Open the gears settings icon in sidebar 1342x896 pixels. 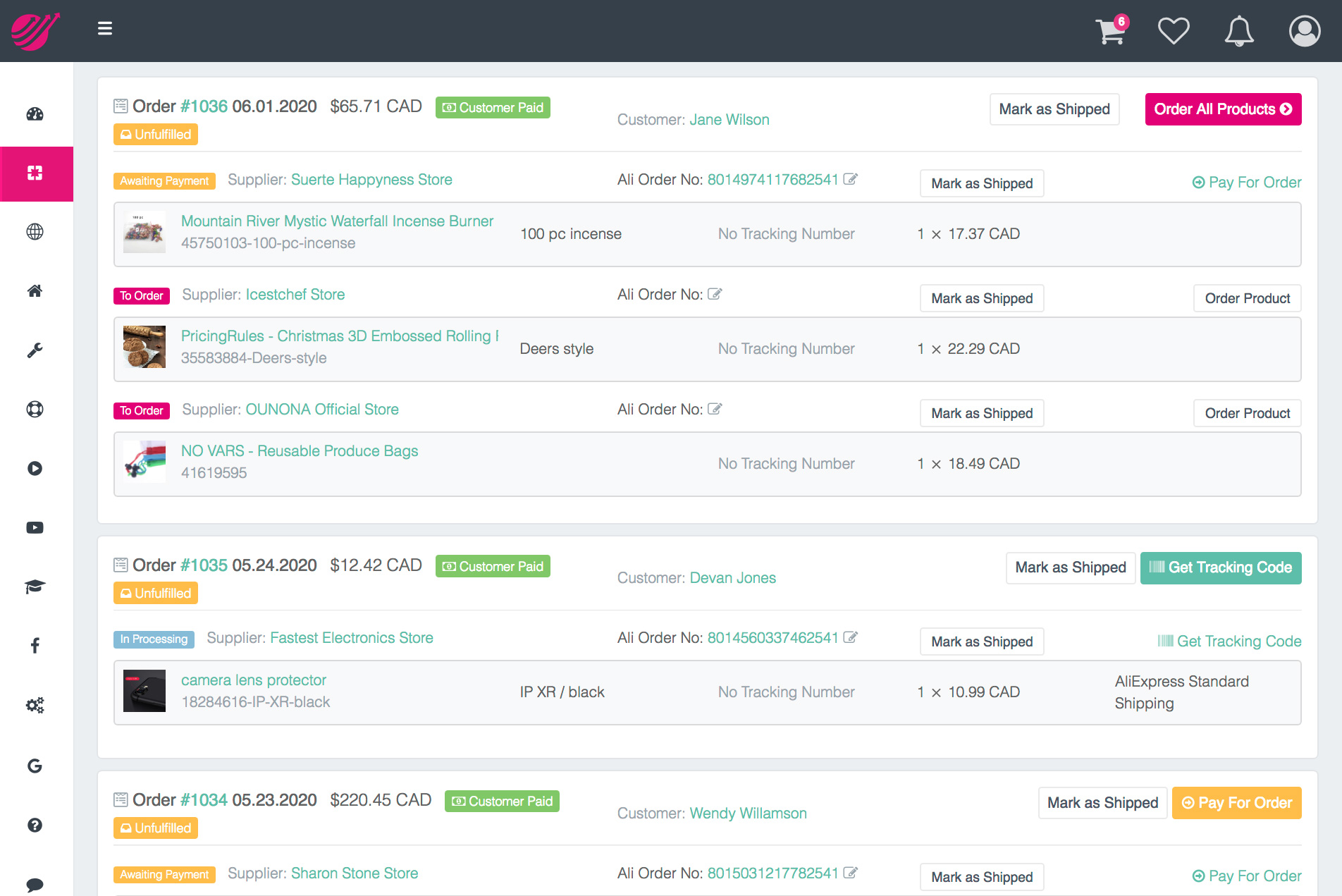click(x=35, y=705)
